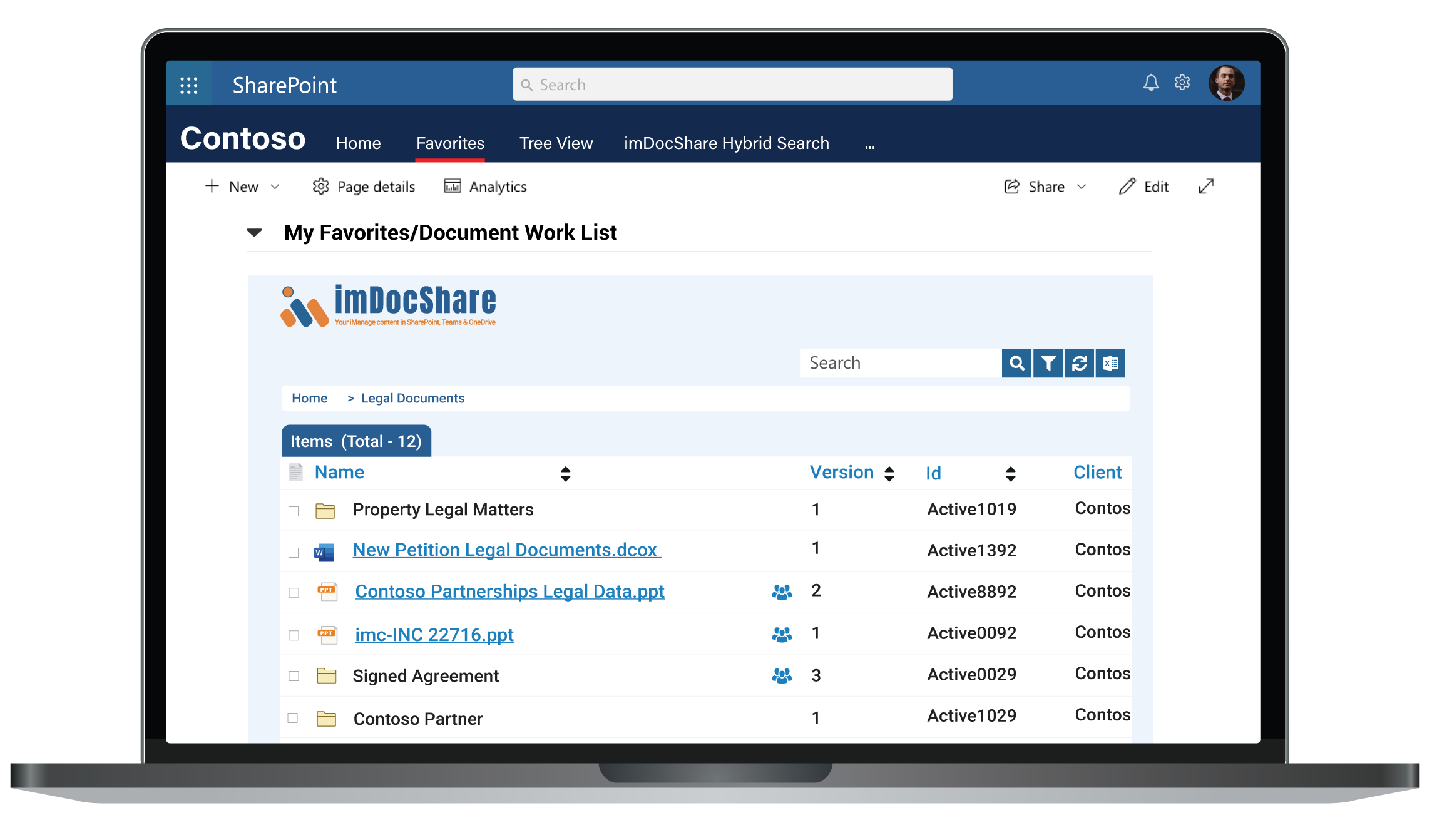The width and height of the screenshot is (1437, 840).
Task: Click the Page details gear icon
Action: (320, 187)
